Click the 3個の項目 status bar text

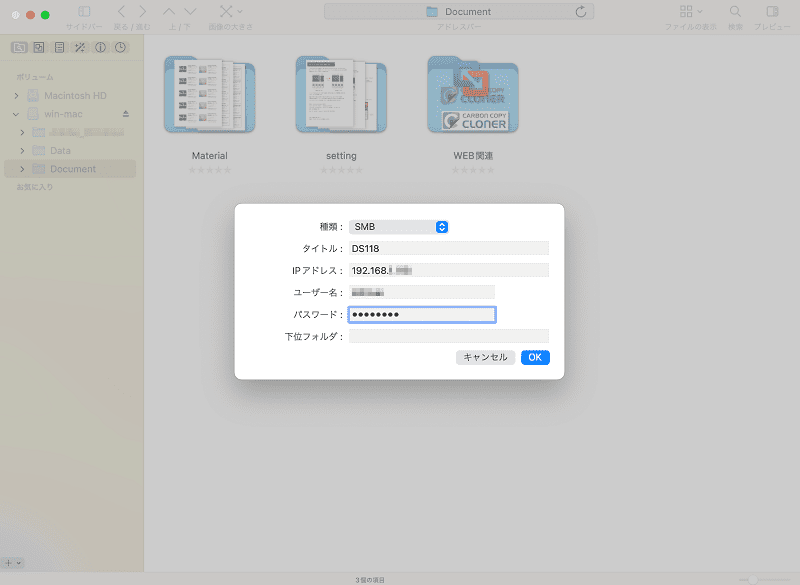[370, 580]
